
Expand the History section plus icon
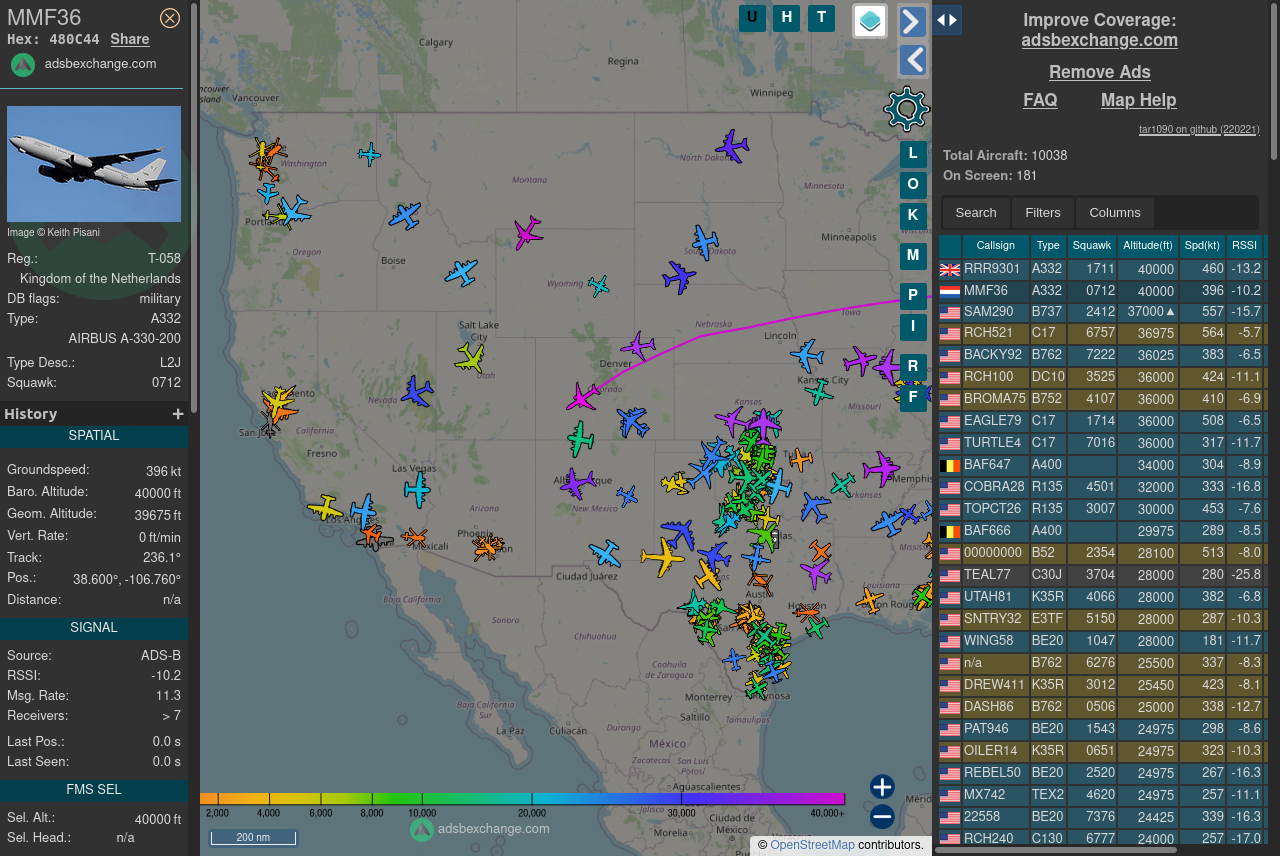(178, 414)
